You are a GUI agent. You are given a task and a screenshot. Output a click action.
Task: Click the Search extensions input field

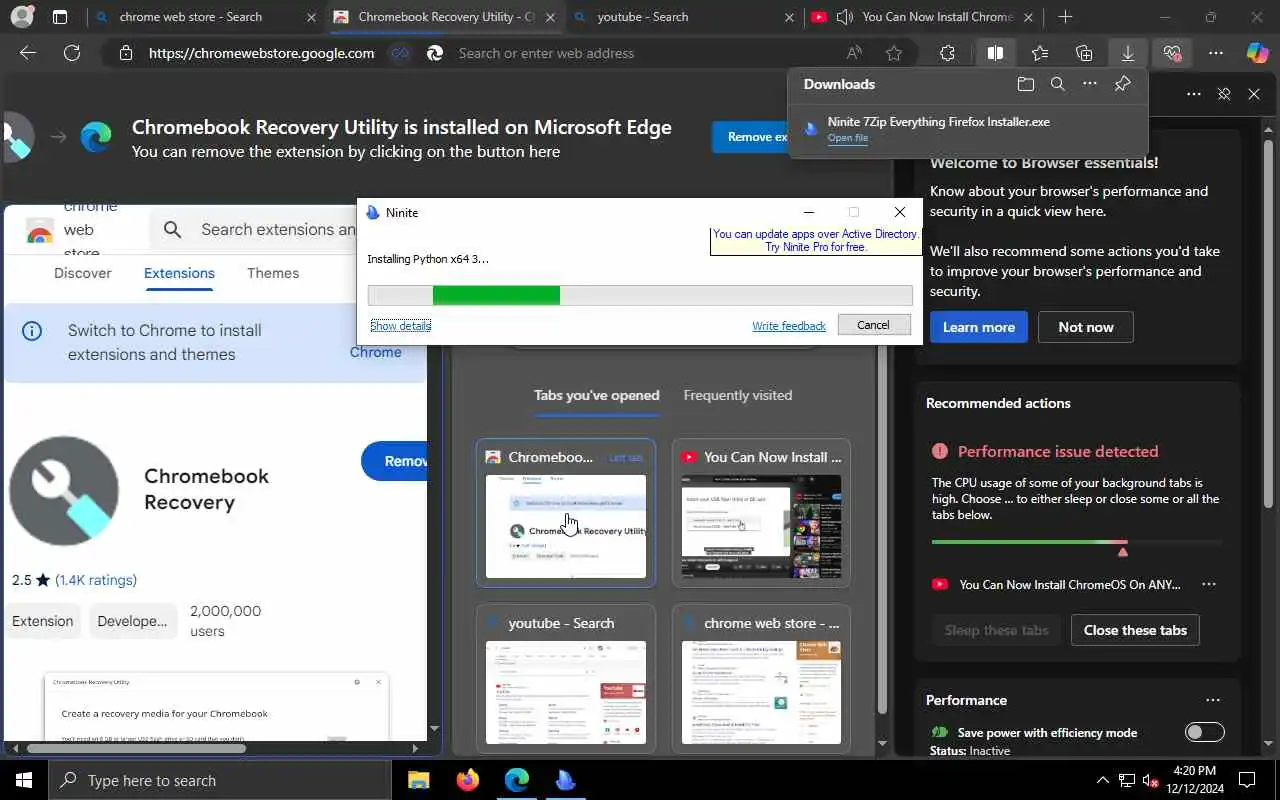pyautogui.click(x=277, y=229)
